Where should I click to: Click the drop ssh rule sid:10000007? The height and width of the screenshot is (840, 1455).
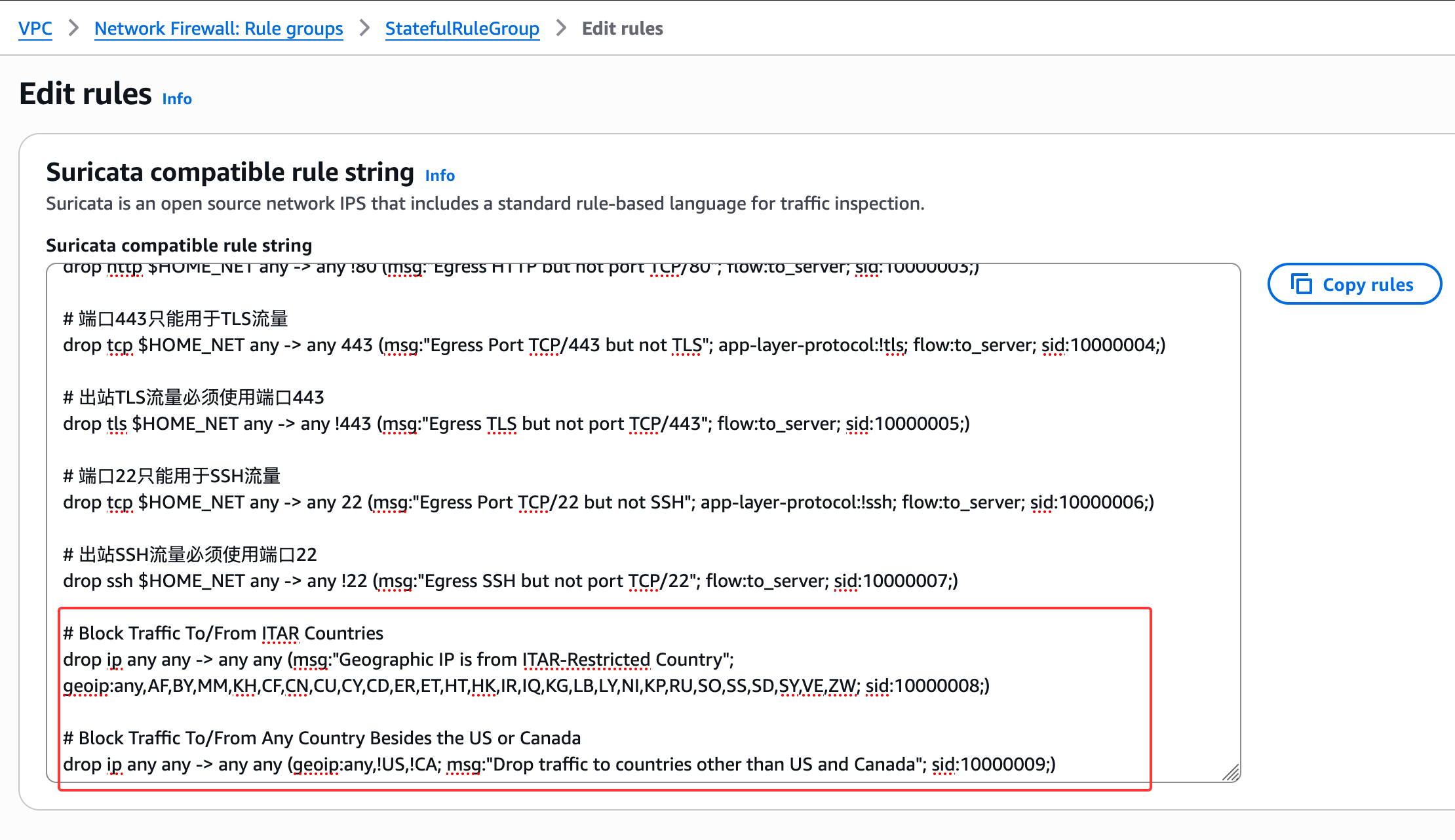click(x=510, y=581)
